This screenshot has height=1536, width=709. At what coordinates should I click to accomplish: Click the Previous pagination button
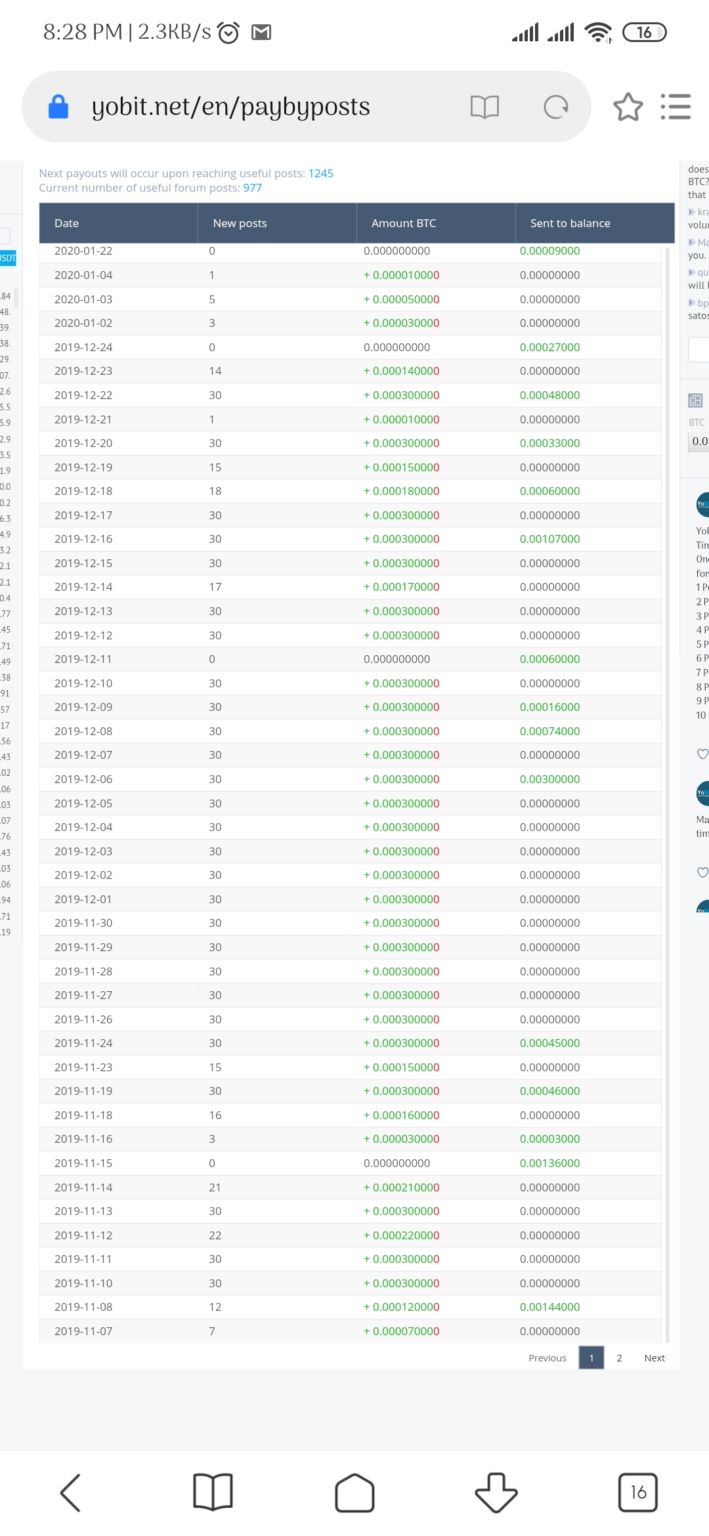[x=547, y=1358]
